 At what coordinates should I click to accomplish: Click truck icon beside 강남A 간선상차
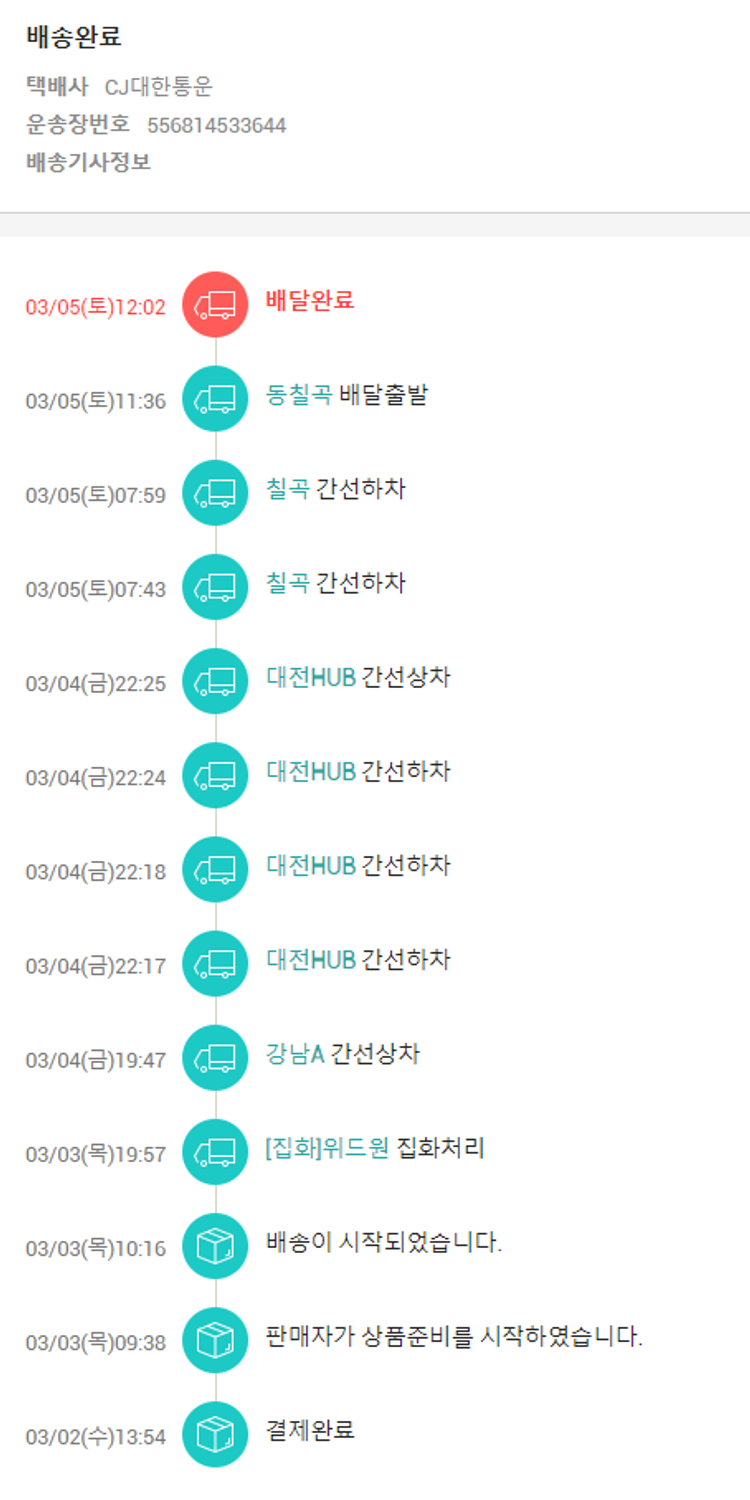tap(215, 1058)
